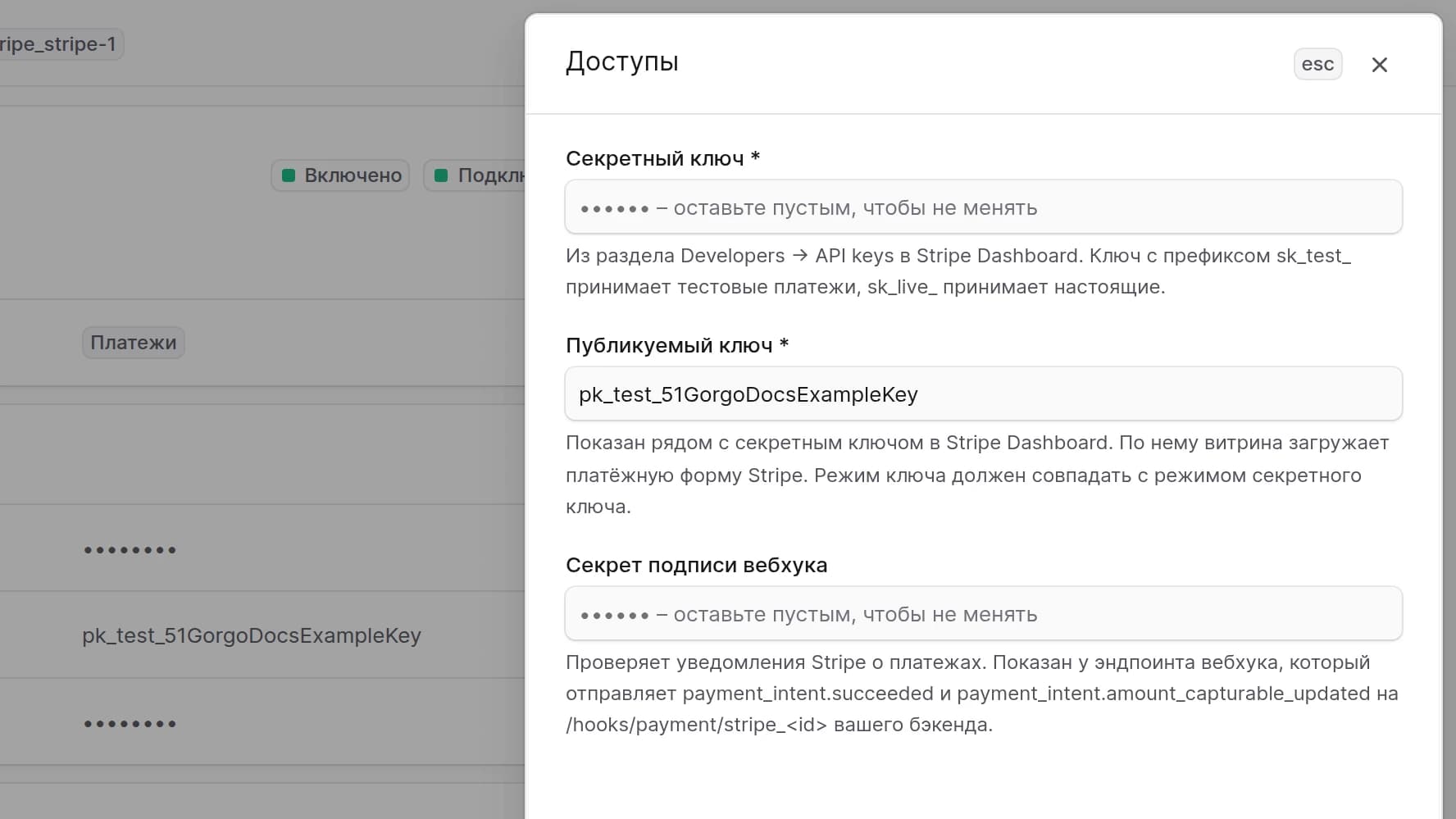Click the Секретный ключ label
The width and height of the screenshot is (1456, 819).
tap(662, 158)
